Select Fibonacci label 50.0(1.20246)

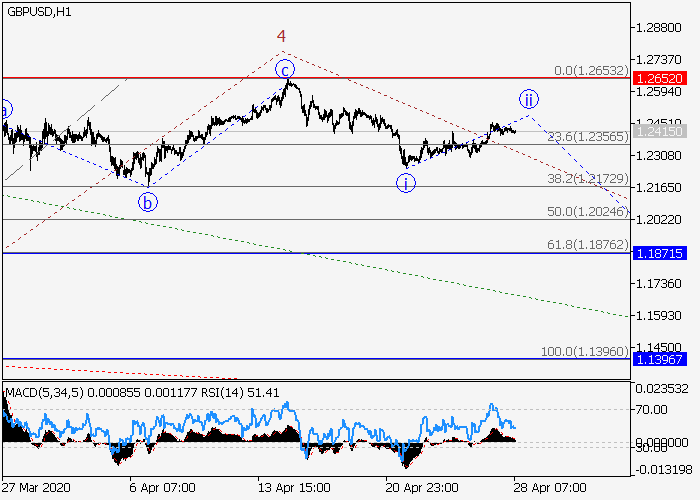tap(588, 212)
